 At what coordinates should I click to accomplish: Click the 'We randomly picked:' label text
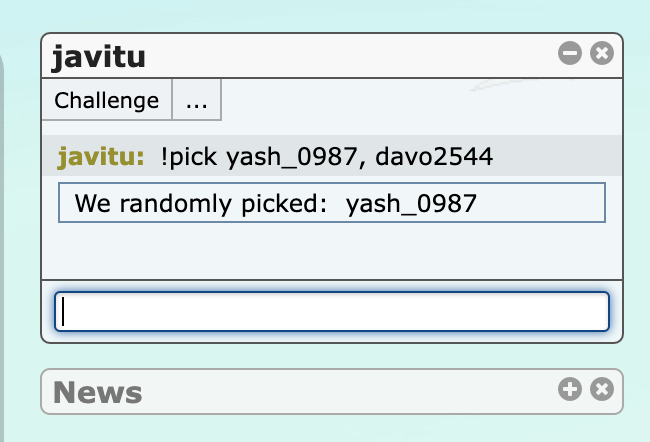click(201, 204)
